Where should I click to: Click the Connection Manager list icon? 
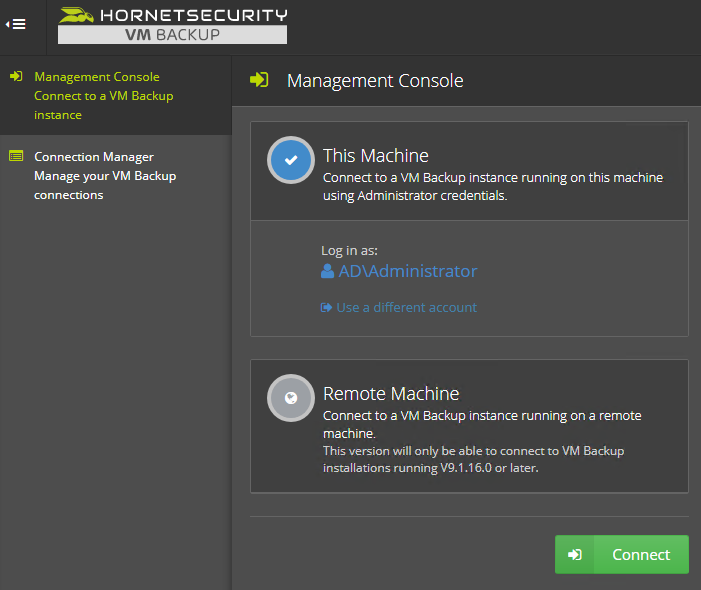16,156
